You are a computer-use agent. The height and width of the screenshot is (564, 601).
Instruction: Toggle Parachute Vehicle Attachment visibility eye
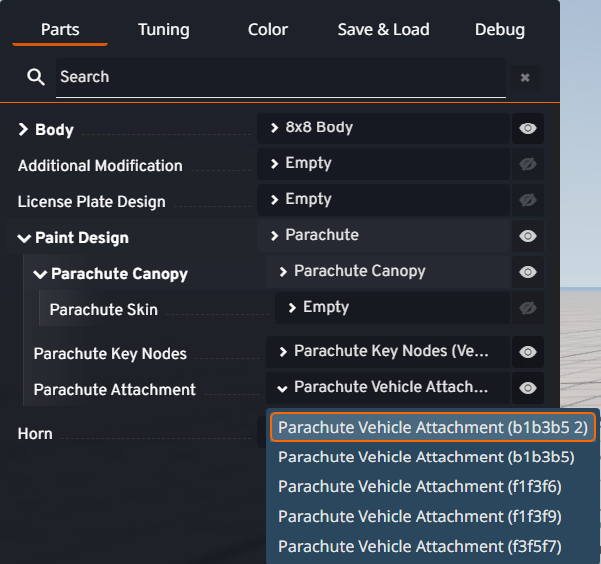click(528, 388)
